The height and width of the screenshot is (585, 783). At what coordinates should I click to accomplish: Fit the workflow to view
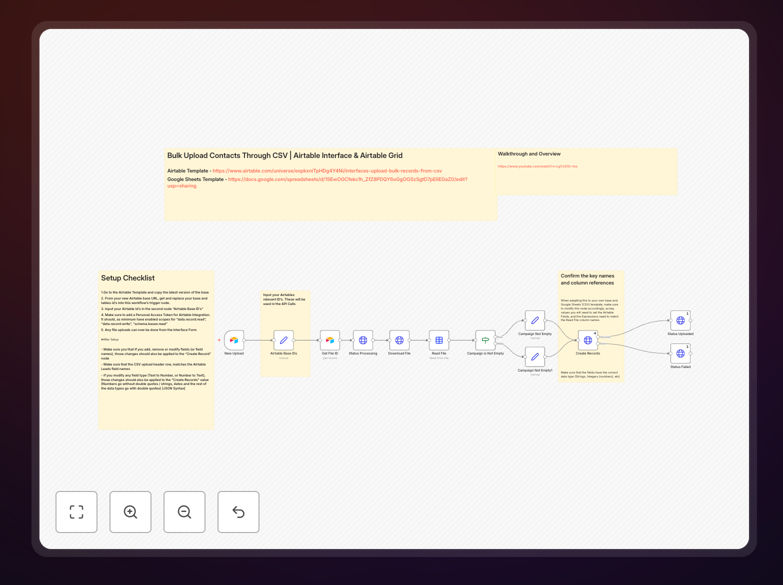[x=76, y=512]
